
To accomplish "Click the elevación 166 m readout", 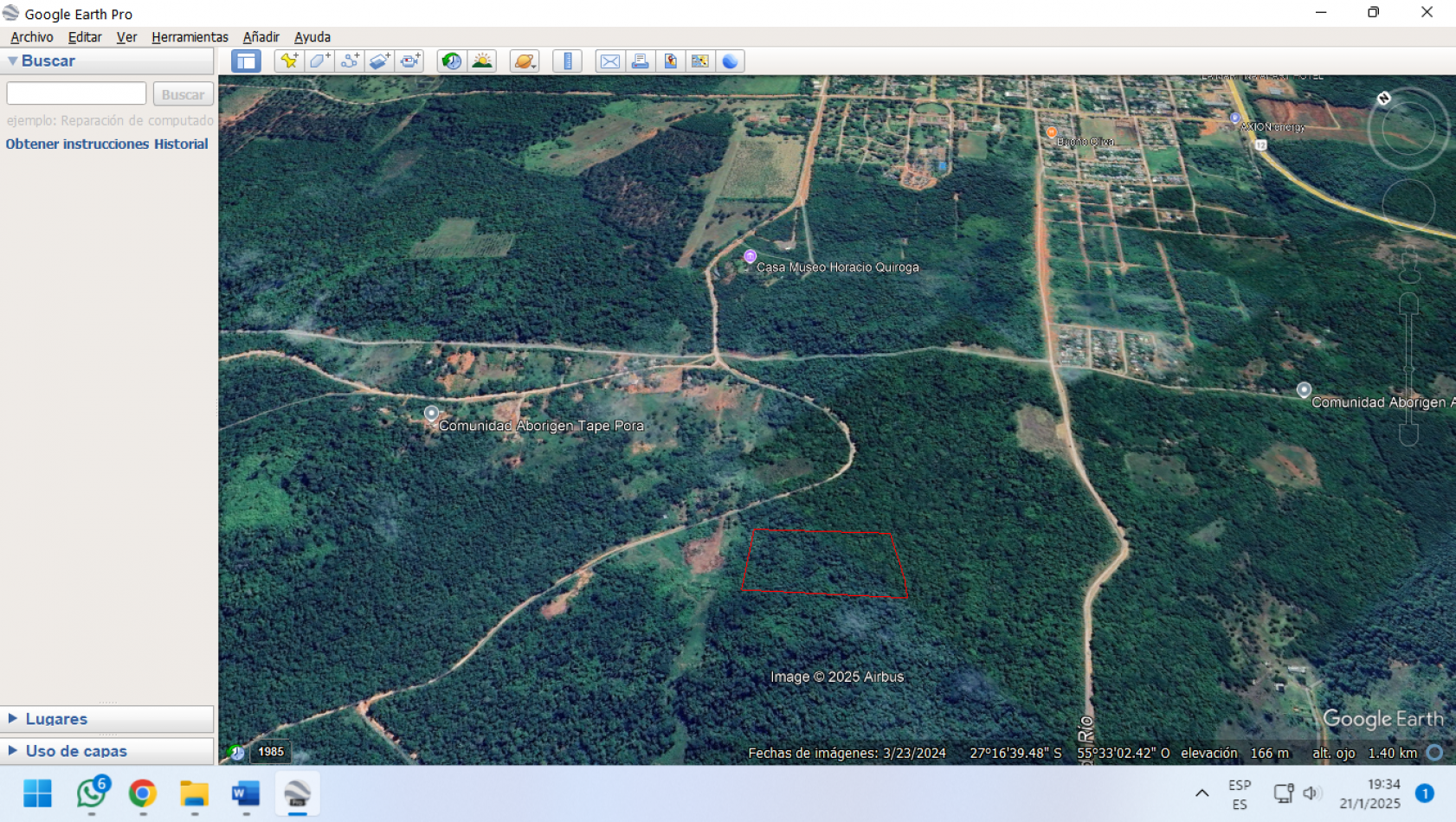I will [x=1235, y=754].
